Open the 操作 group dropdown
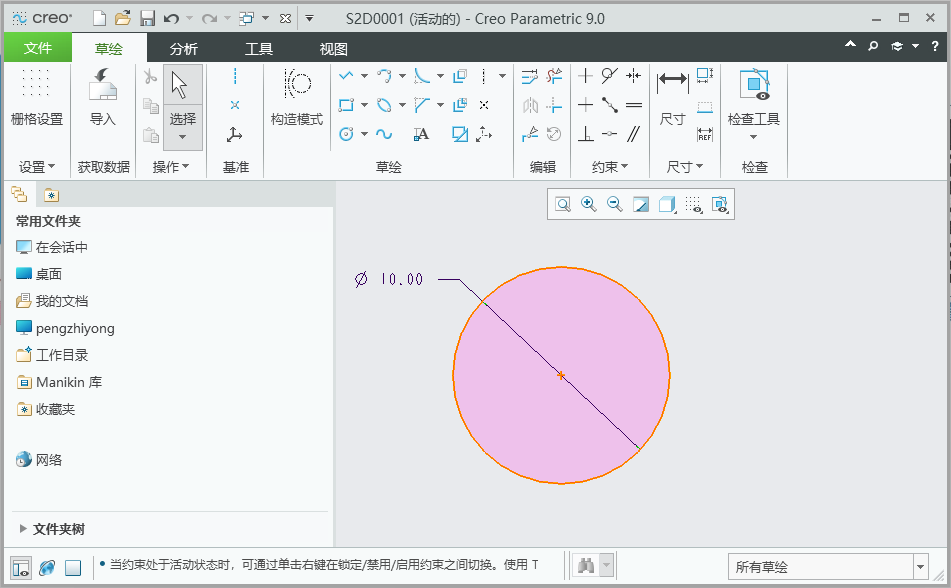This screenshot has width=951, height=588. tap(171, 166)
